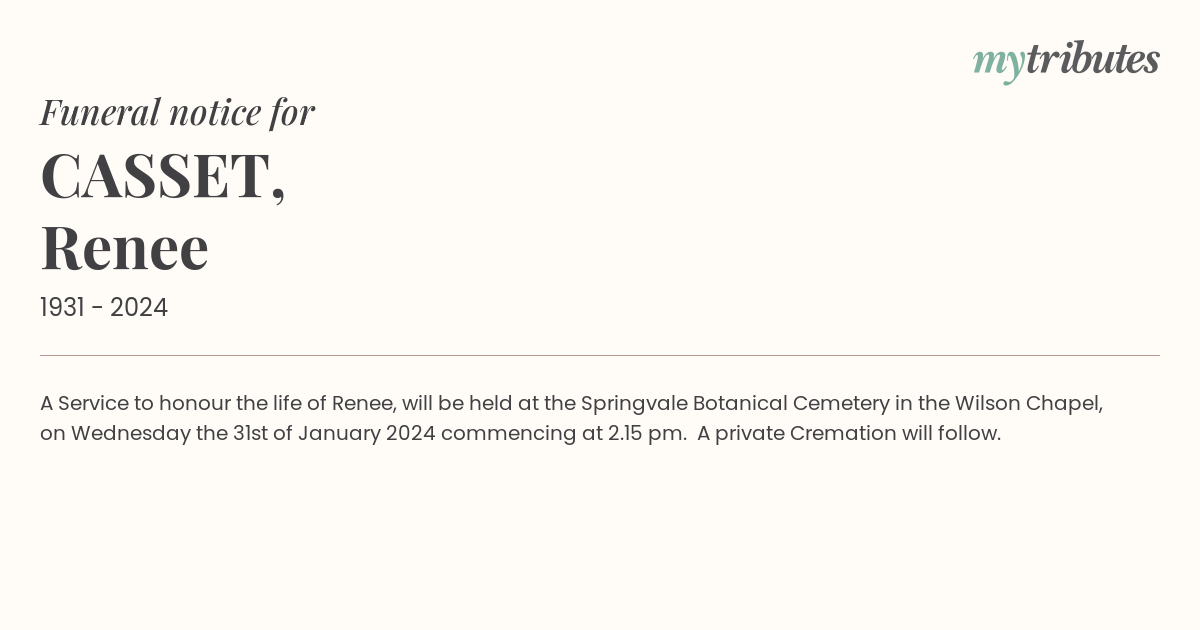Click the green "my" part of logo
The height and width of the screenshot is (630, 1200).
(x=999, y=64)
